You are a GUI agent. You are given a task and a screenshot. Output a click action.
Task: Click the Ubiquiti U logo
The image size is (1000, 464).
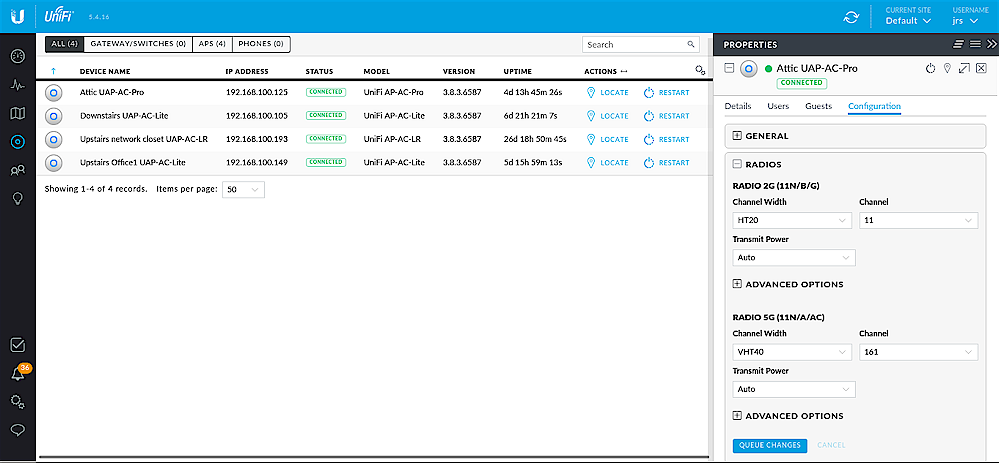coord(17,17)
